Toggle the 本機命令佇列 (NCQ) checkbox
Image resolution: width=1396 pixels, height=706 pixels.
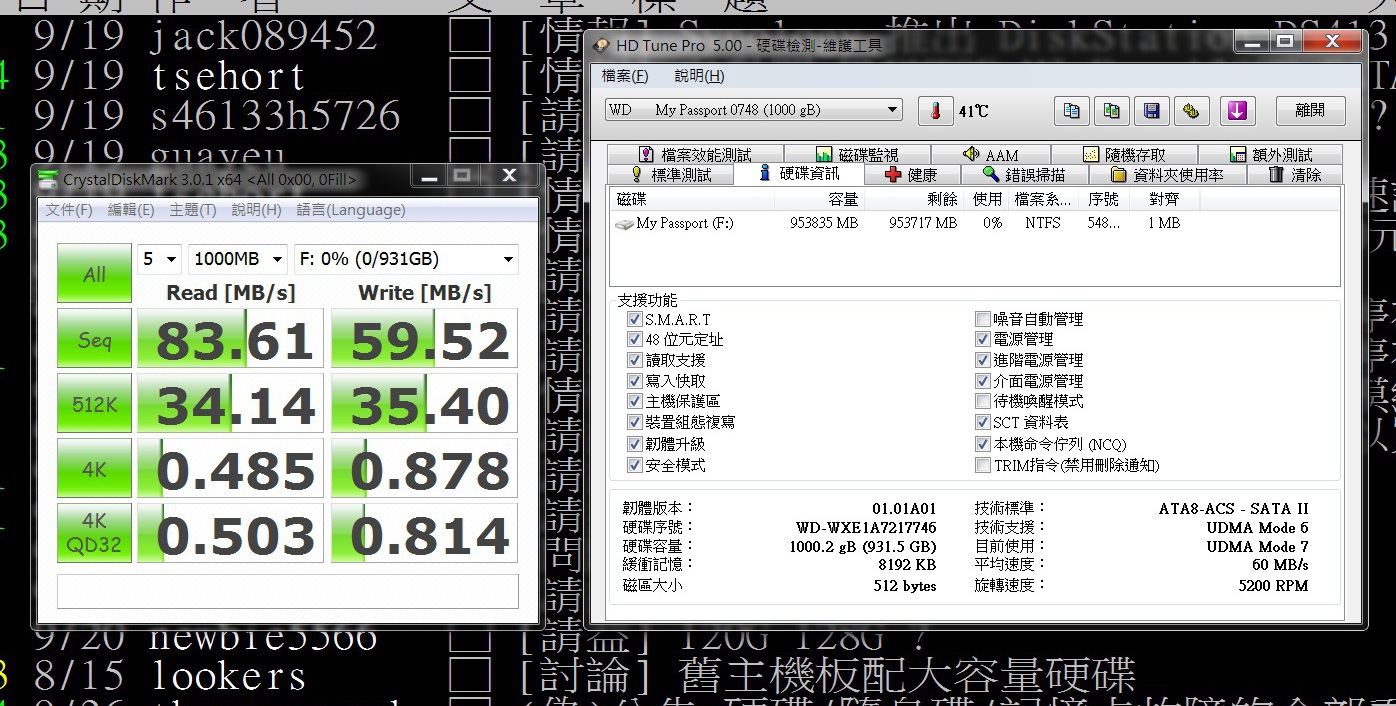tap(983, 444)
